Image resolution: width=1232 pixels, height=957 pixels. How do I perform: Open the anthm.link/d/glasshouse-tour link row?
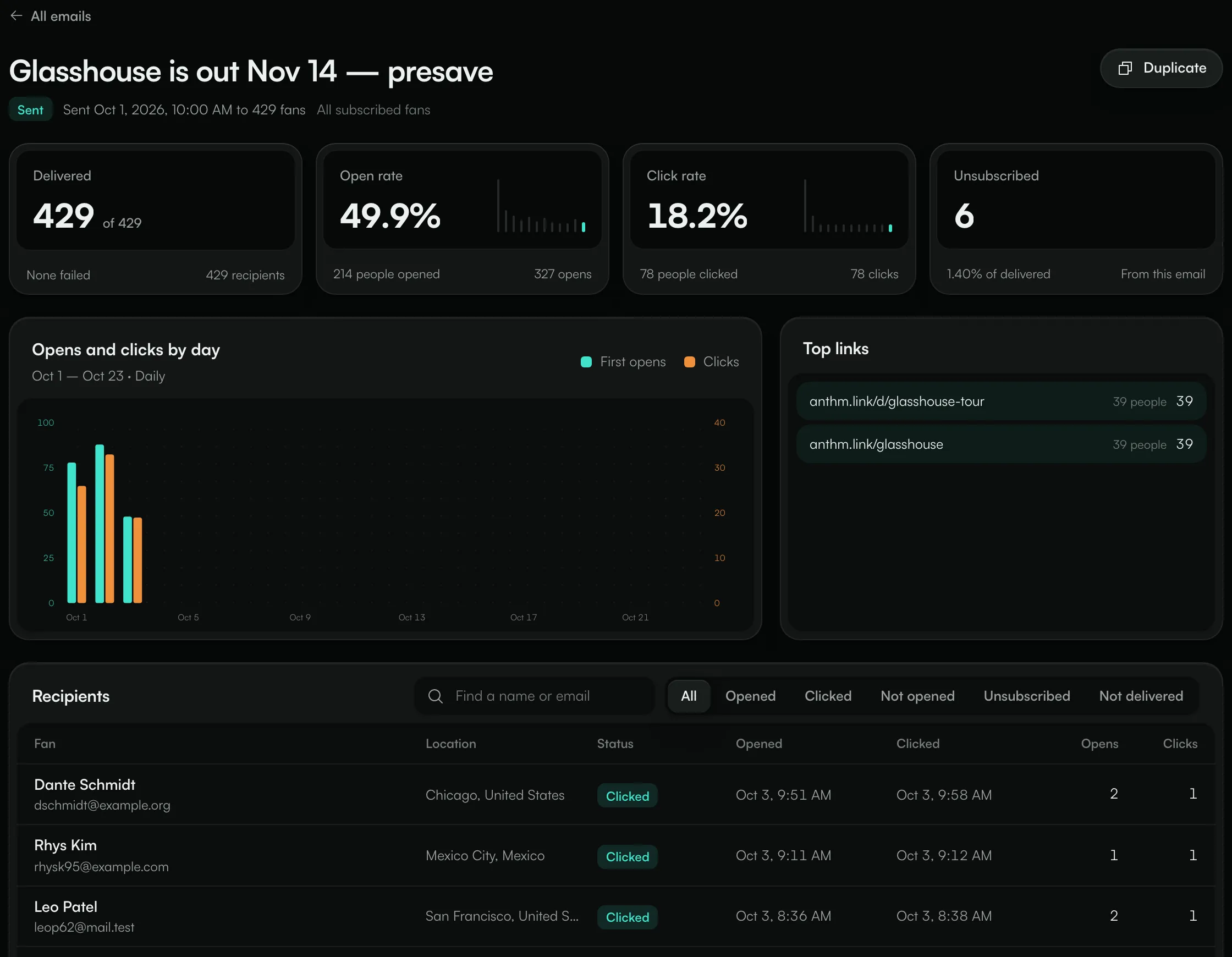pyautogui.click(x=1000, y=401)
